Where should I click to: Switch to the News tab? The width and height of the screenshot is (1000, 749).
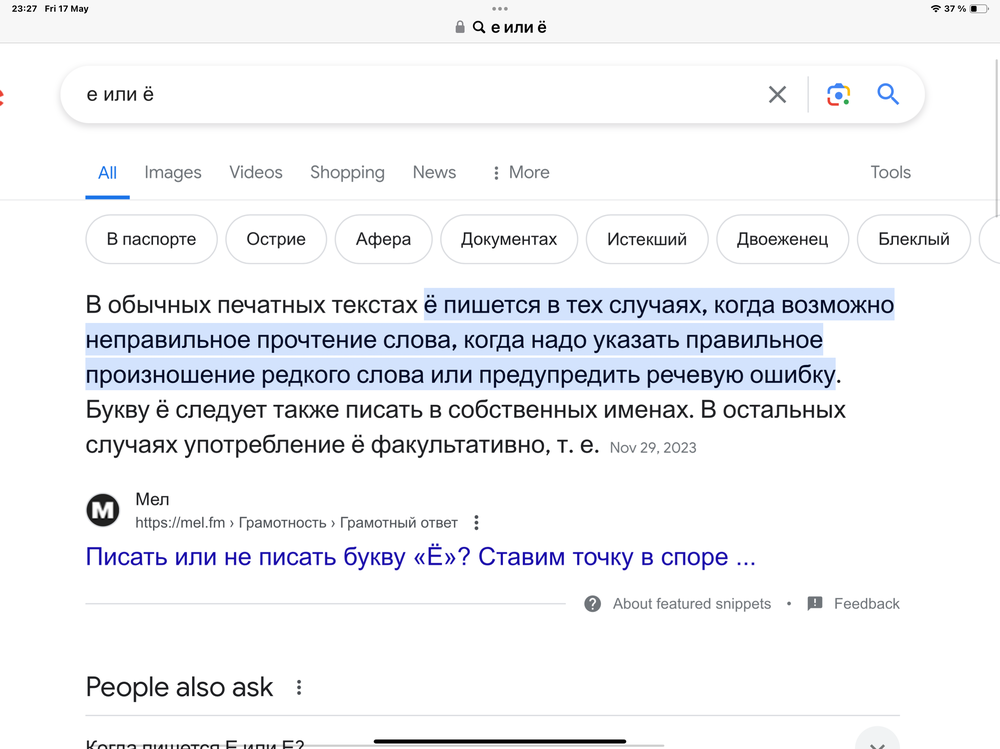(x=433, y=172)
